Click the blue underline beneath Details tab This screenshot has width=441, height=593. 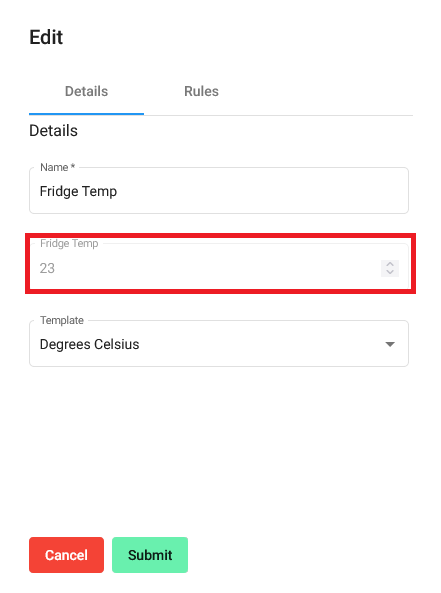click(x=86, y=113)
